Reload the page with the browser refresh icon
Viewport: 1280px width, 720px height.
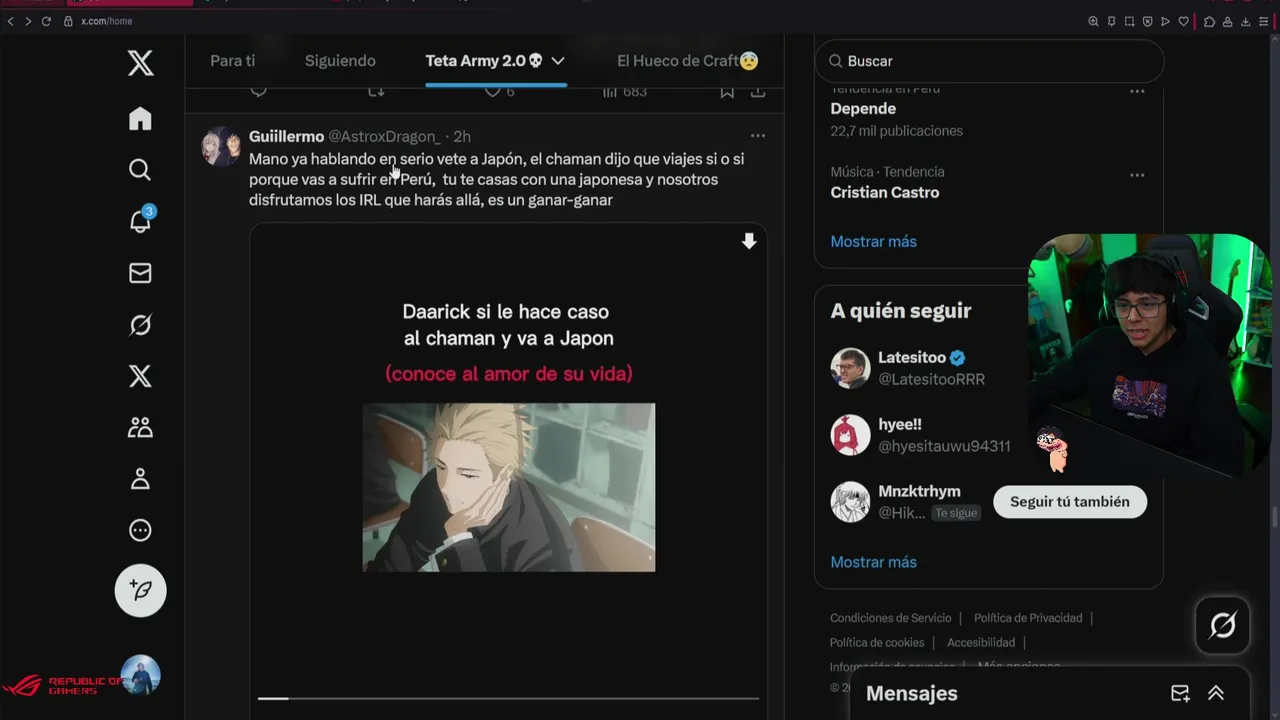46,21
